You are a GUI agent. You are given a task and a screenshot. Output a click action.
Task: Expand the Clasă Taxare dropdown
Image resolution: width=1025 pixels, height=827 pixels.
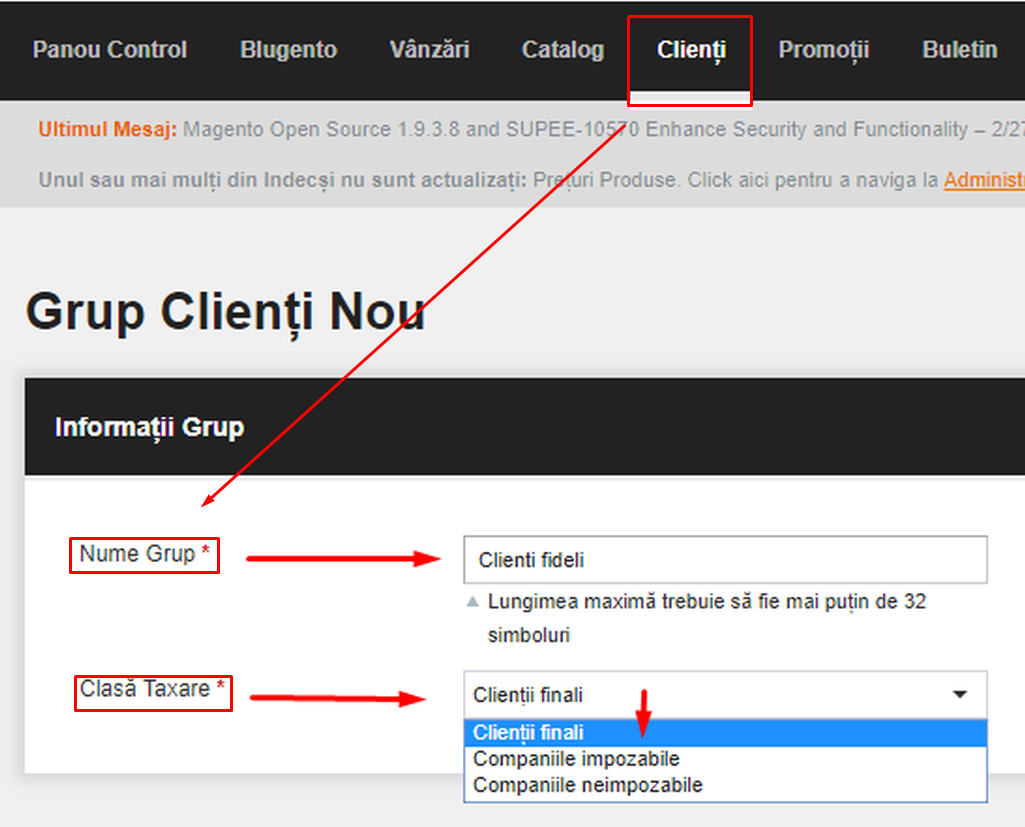725,694
